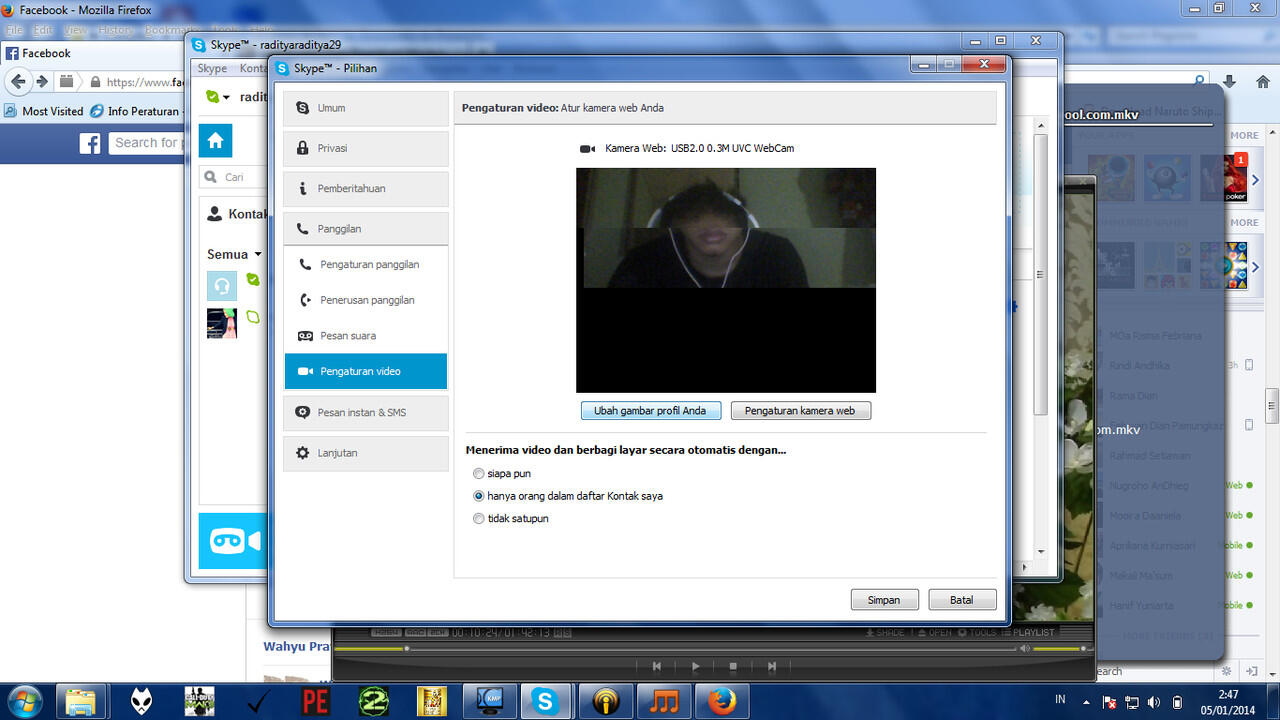1280x720 pixels.
Task: Open the Windows Start menu
Action: click(25, 701)
